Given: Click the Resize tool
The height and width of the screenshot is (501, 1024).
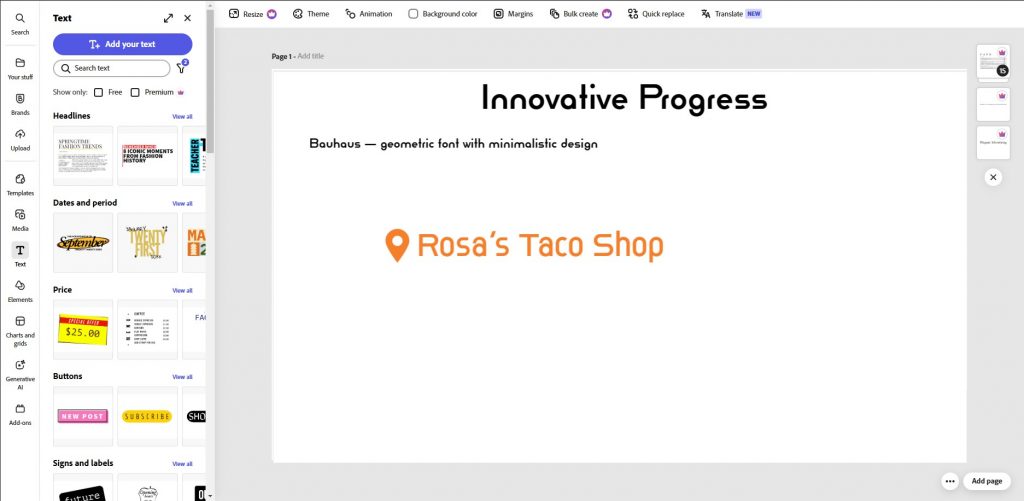Looking at the screenshot, I should click(252, 14).
